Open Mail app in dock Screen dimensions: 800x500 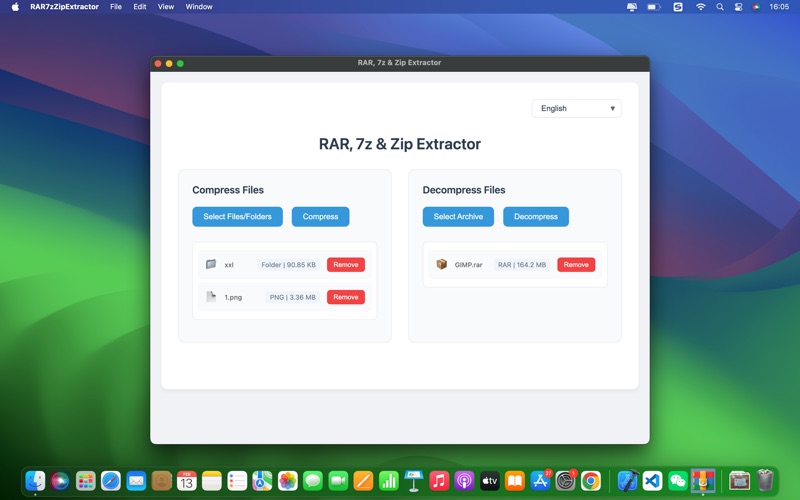(136, 481)
